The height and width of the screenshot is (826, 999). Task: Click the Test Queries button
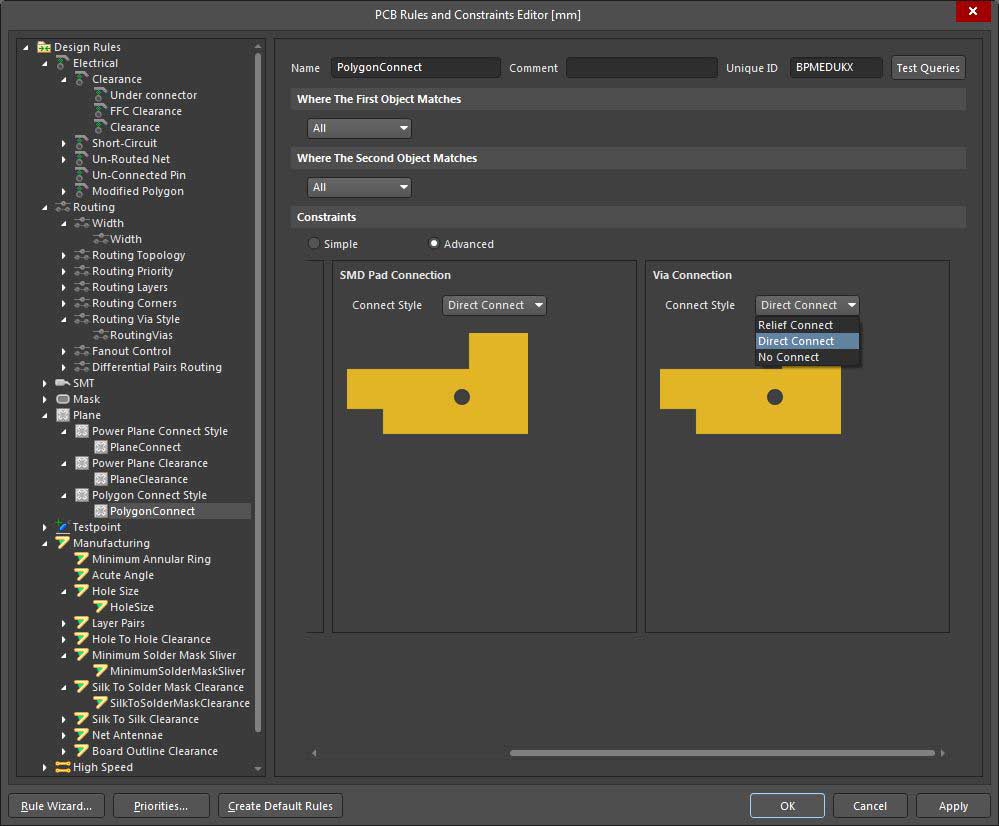pyautogui.click(x=927, y=67)
